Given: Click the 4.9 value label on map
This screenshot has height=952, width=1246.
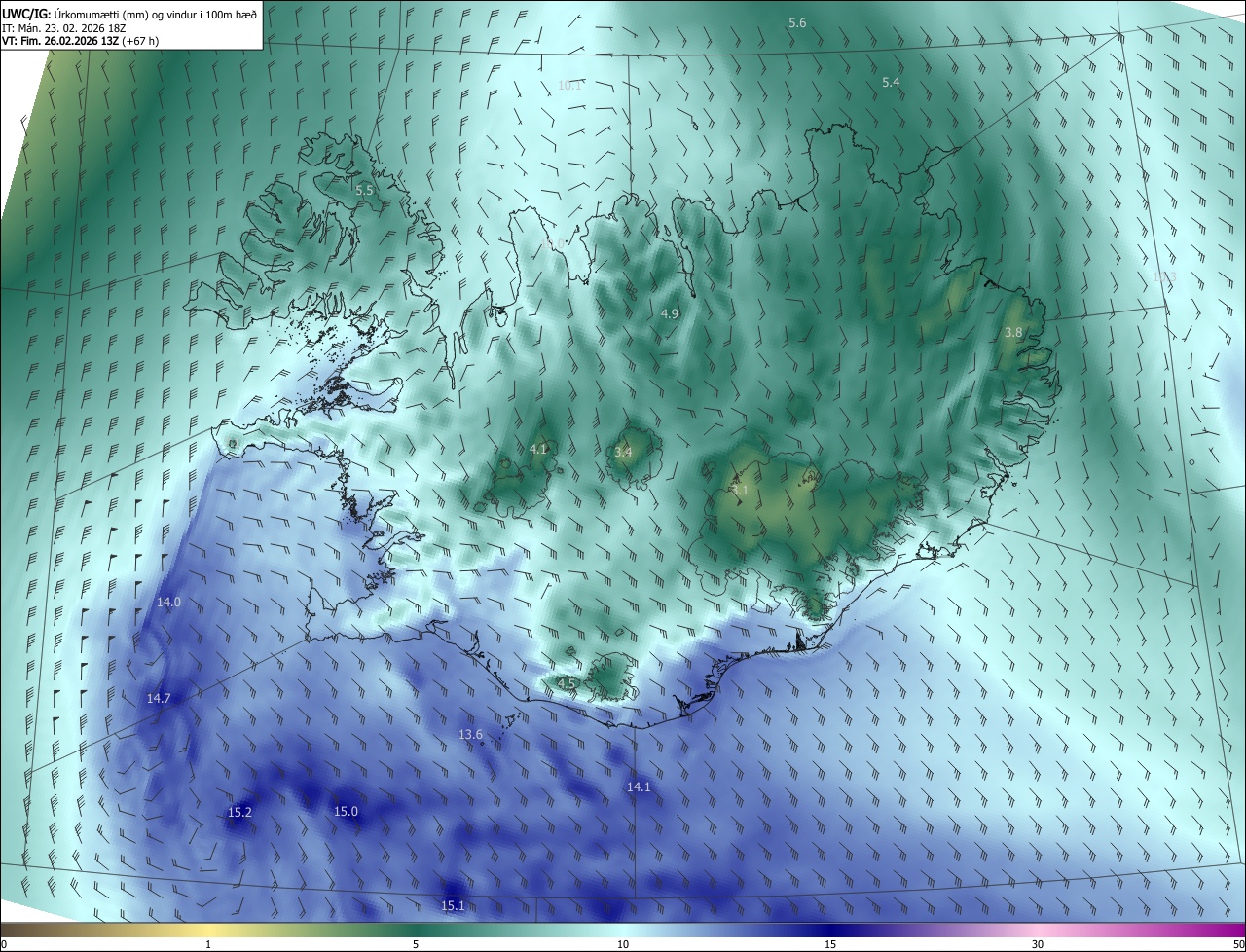Looking at the screenshot, I should point(669,313).
